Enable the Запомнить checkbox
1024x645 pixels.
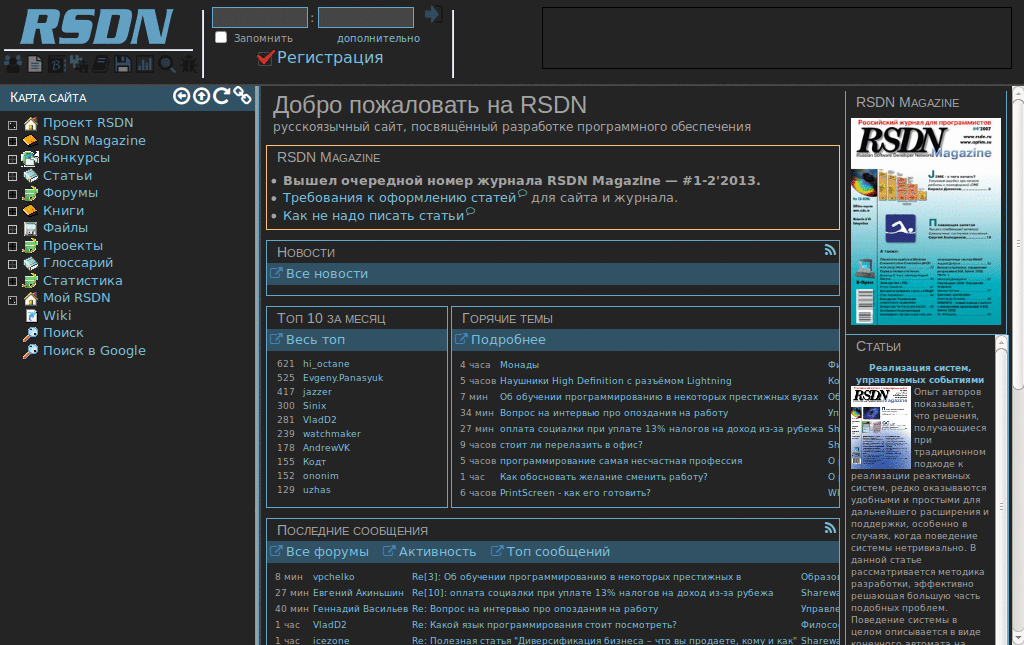tap(220, 37)
